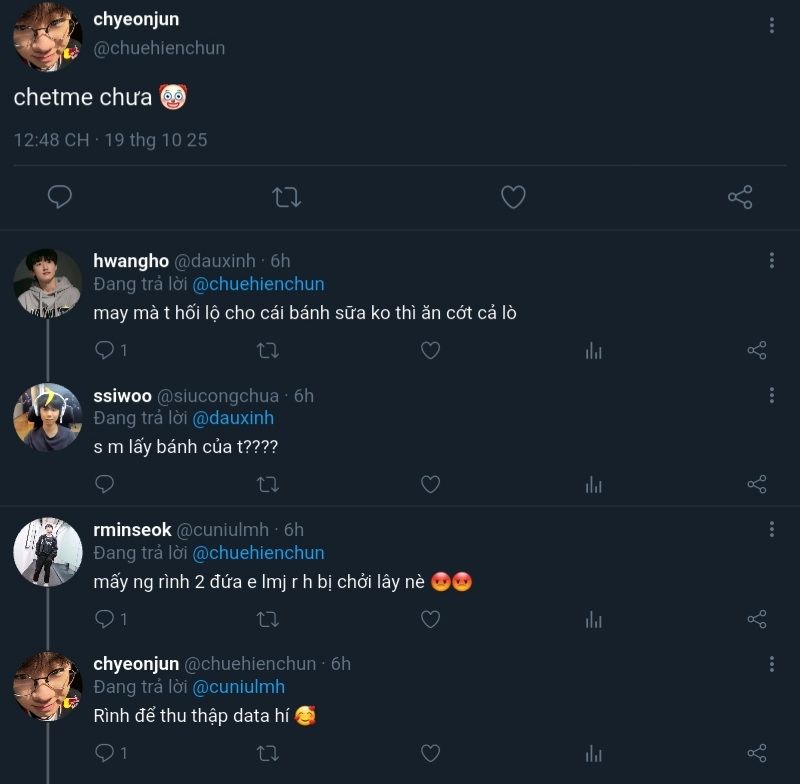Image resolution: width=800 pixels, height=784 pixels.
Task: Open rminseok's profile picture
Action: tap(47, 552)
